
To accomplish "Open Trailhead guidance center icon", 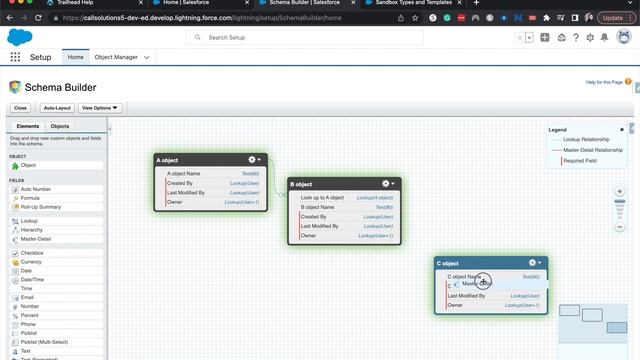I will coord(562,38).
